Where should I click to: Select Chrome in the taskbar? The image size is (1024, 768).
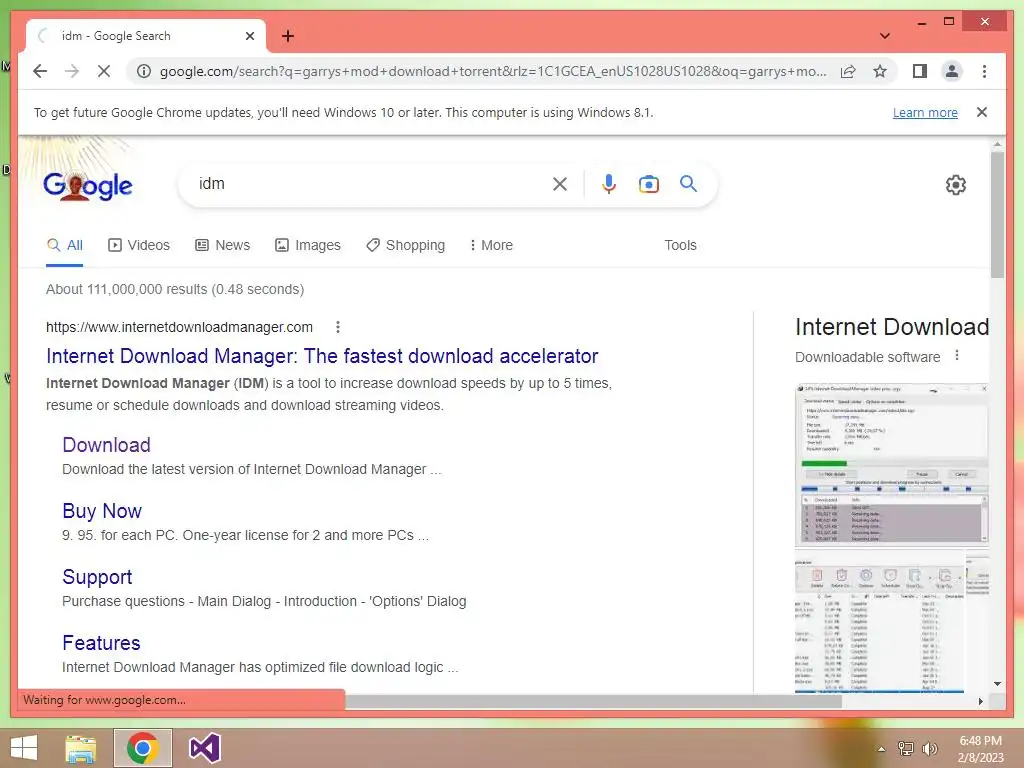(x=143, y=748)
